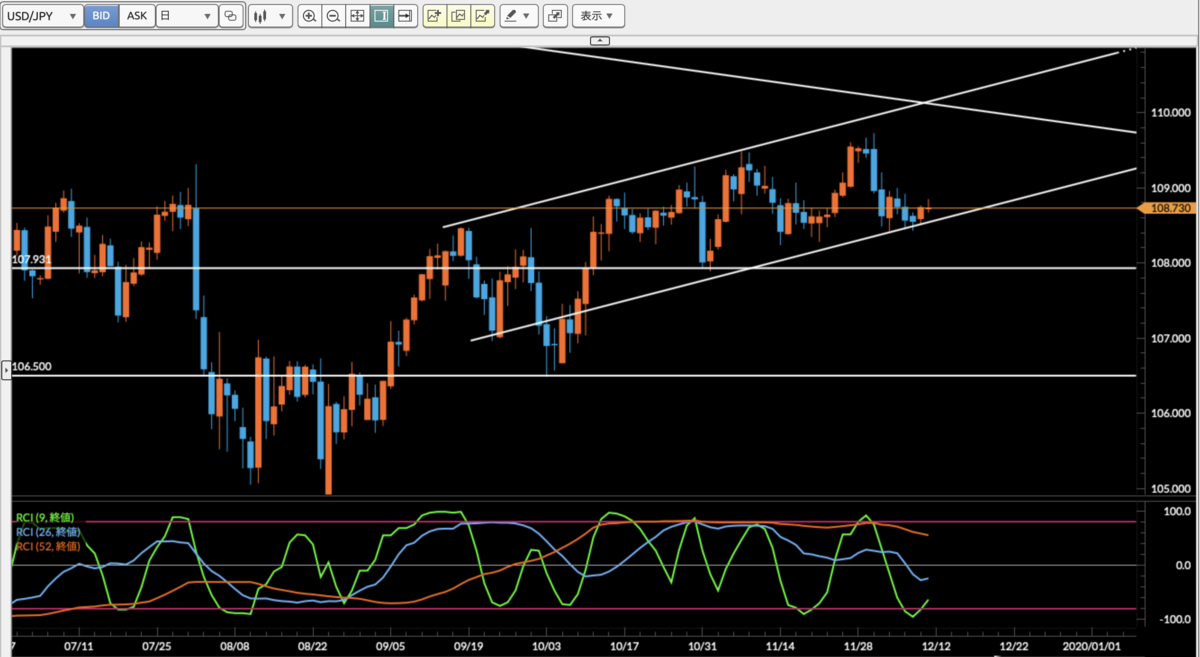Zoom in on the chart
The image size is (1200, 657).
click(x=310, y=16)
